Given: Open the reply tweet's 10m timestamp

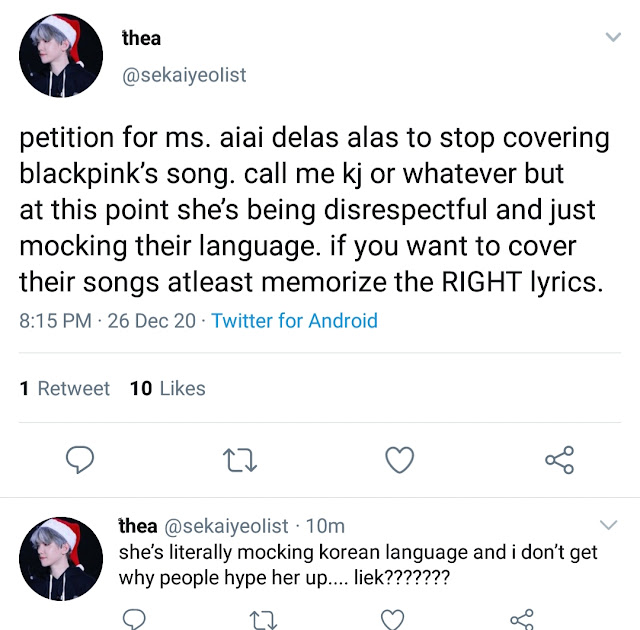Looking at the screenshot, I should (325, 526).
